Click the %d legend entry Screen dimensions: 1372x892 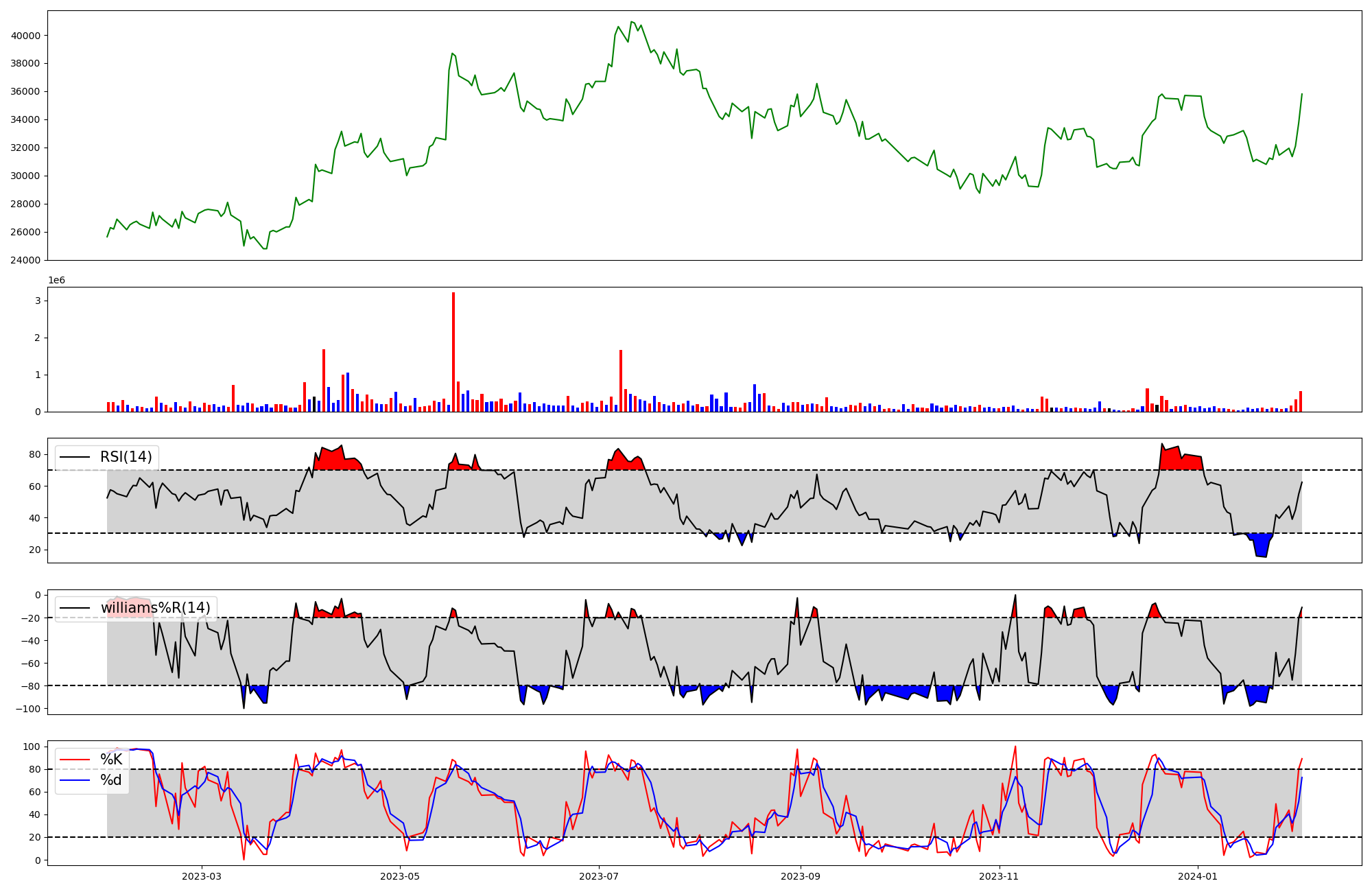111,780
